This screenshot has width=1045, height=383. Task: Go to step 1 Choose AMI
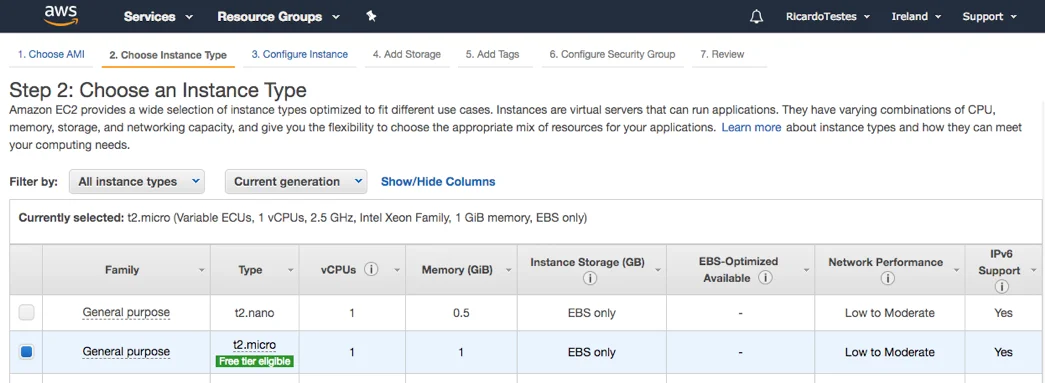(x=51, y=55)
